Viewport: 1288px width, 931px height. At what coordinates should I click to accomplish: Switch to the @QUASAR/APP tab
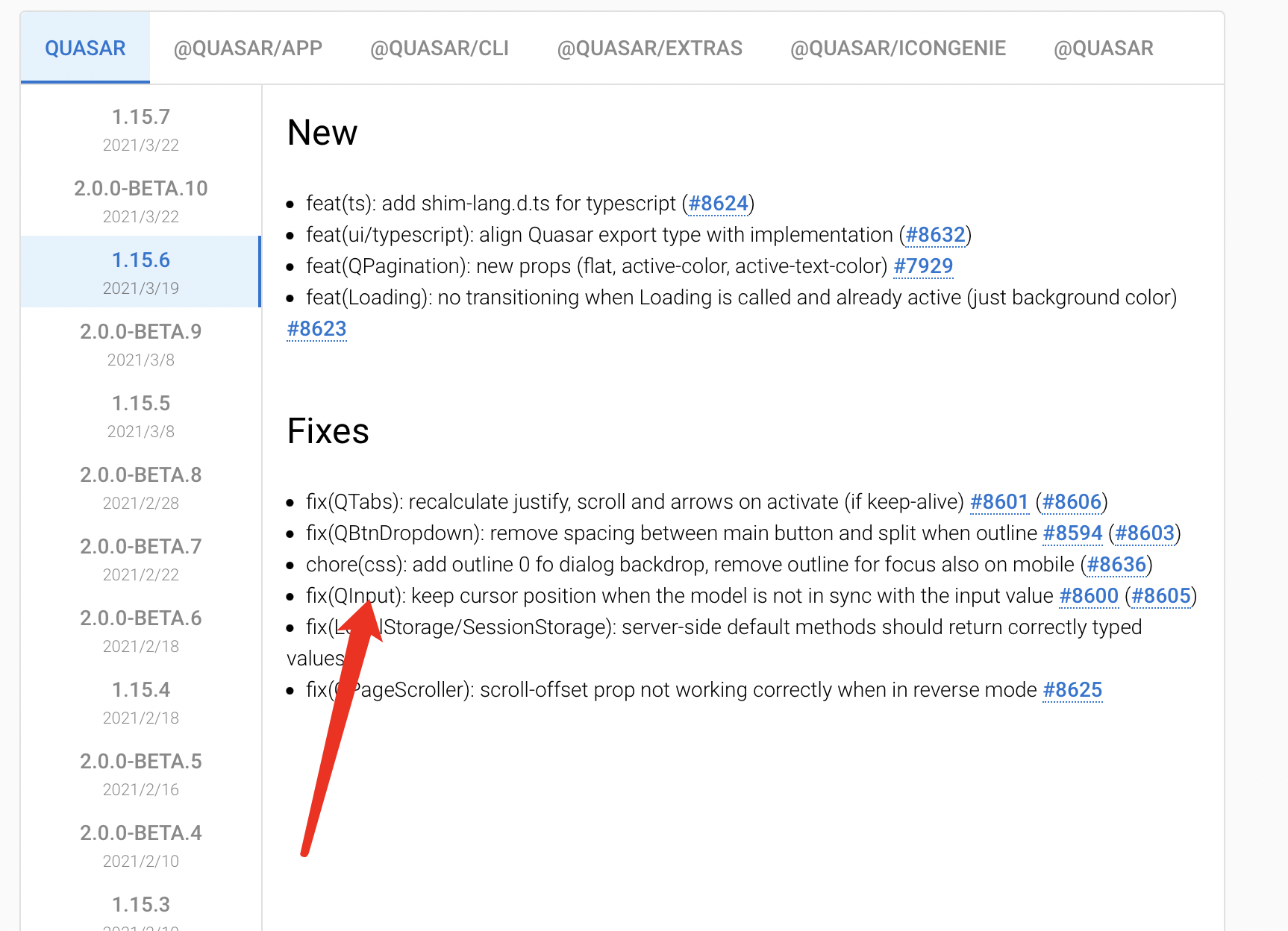pyautogui.click(x=247, y=48)
